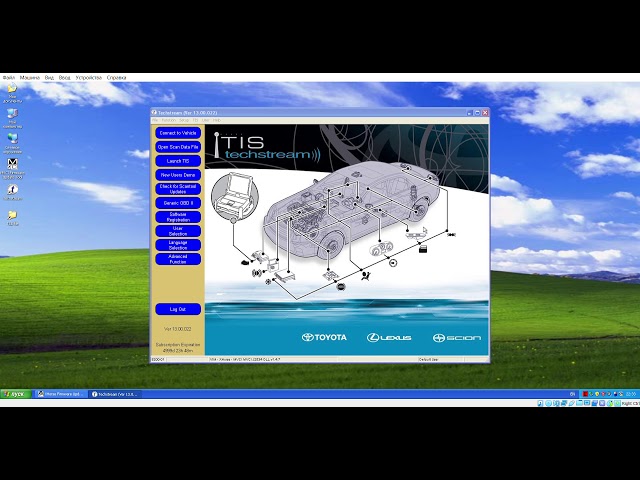
Task: Open VirtualBox Файл menu
Action: pyautogui.click(x=9, y=78)
